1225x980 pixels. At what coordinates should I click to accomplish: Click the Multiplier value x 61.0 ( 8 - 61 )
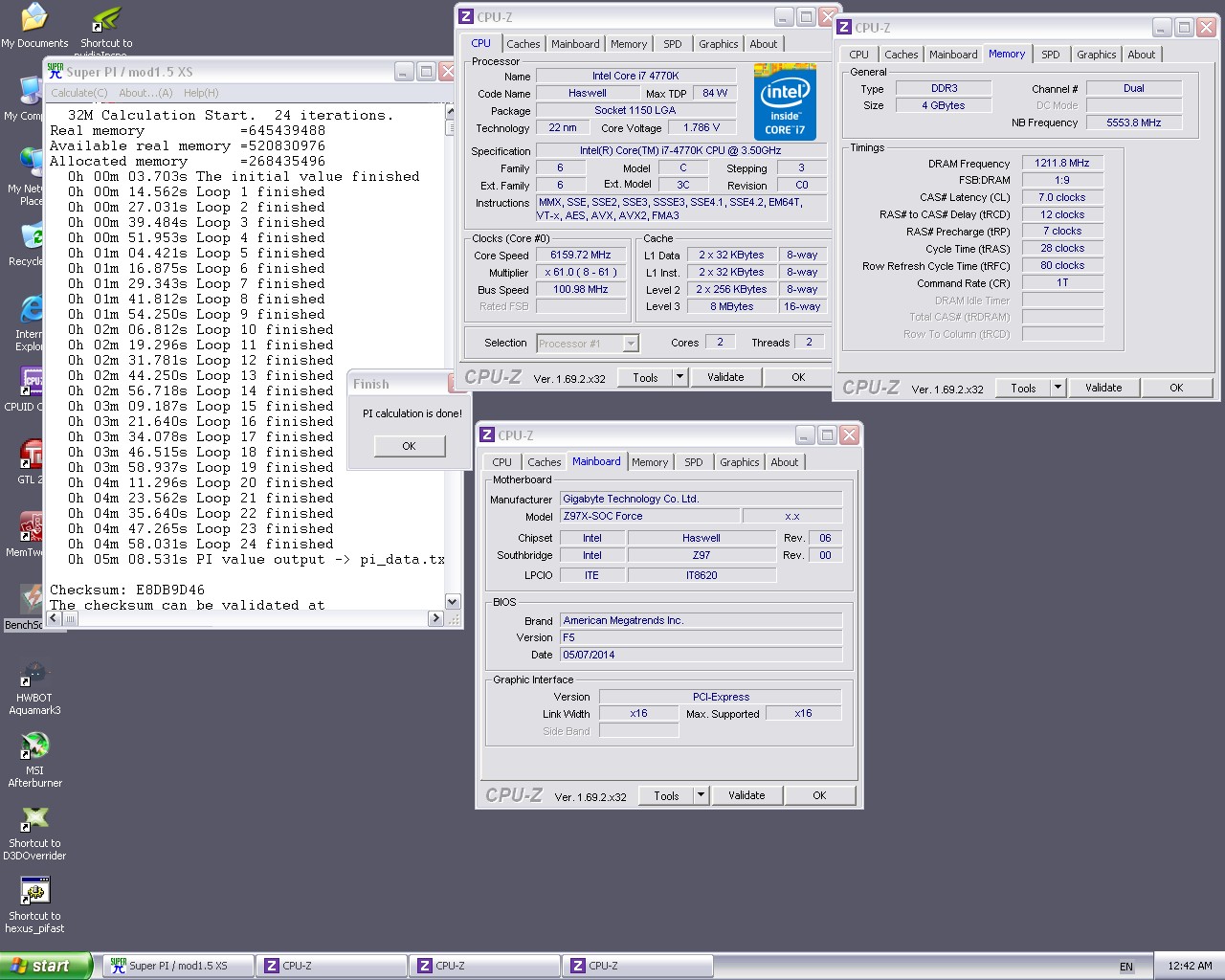coord(581,273)
